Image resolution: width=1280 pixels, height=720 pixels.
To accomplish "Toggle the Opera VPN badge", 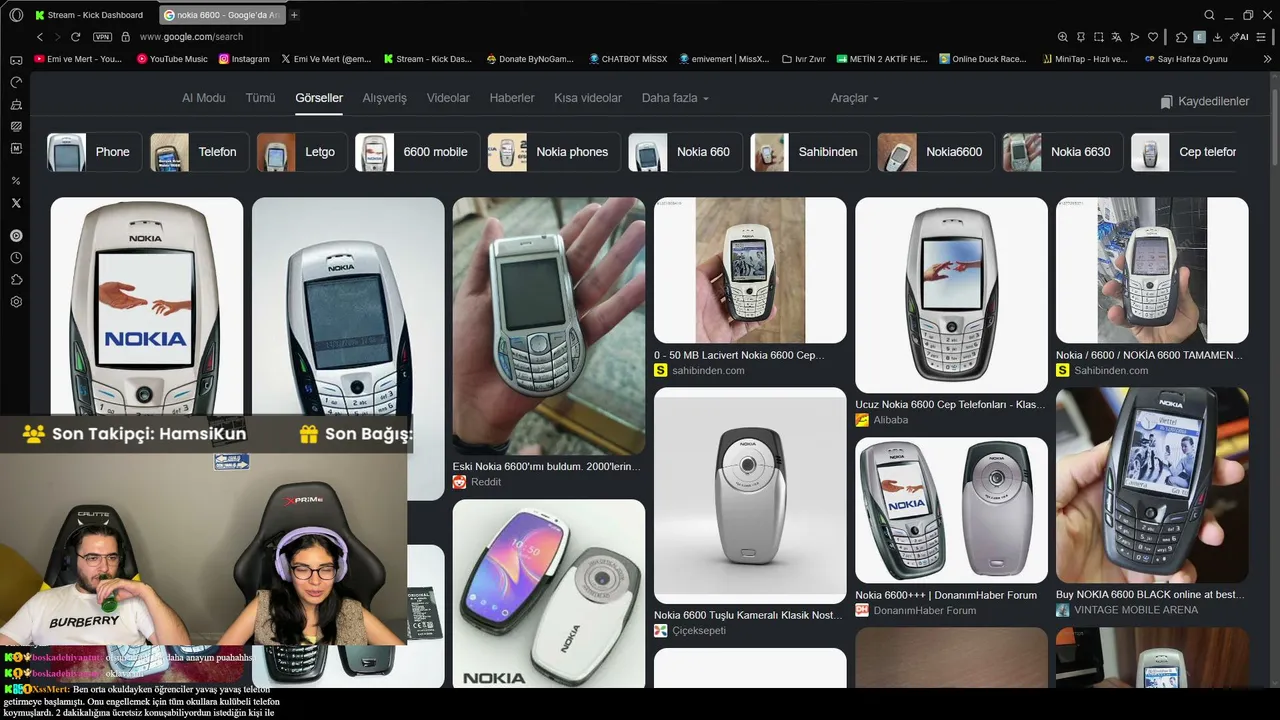I will (102, 37).
